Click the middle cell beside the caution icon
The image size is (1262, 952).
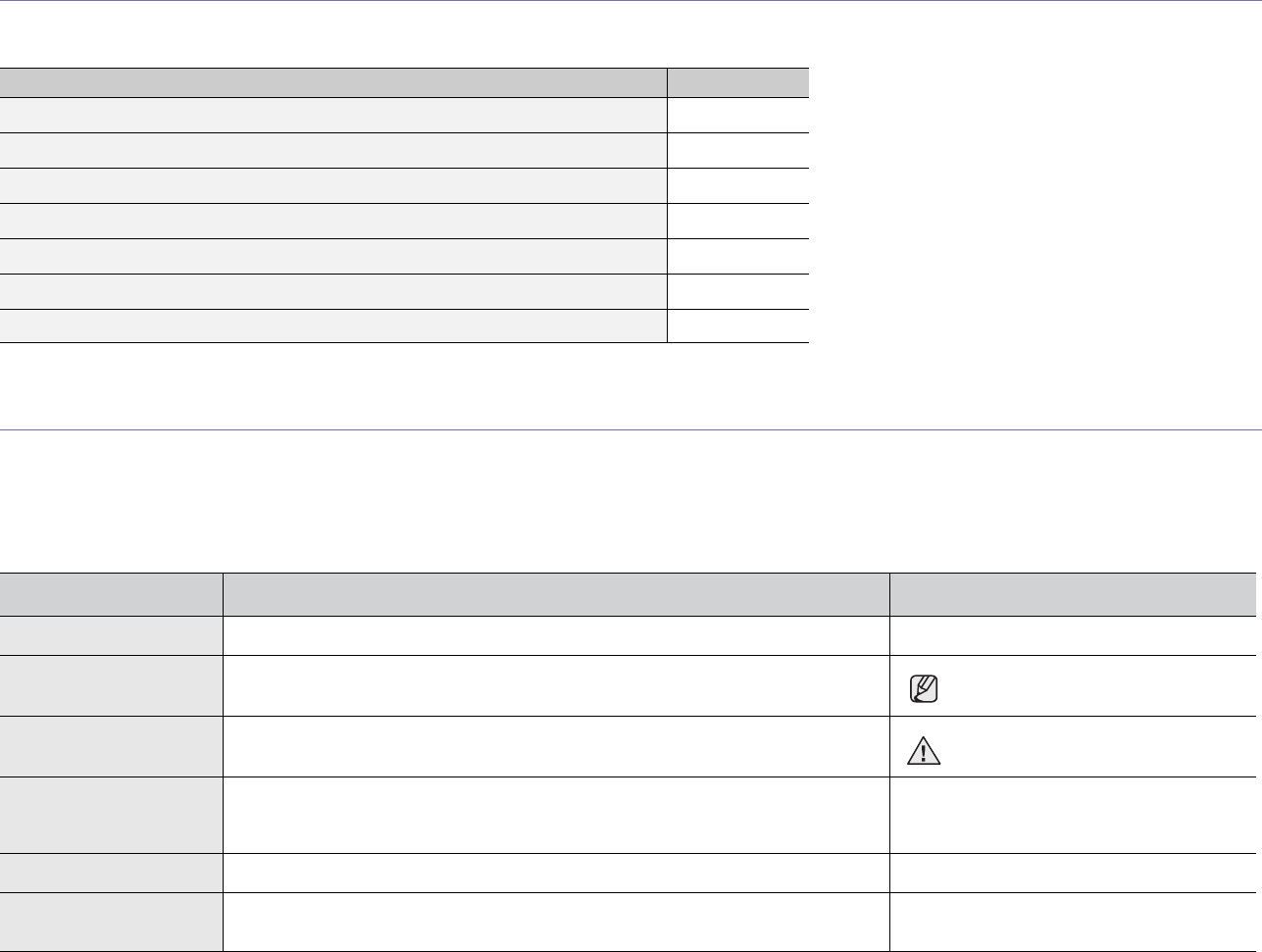tap(555, 747)
